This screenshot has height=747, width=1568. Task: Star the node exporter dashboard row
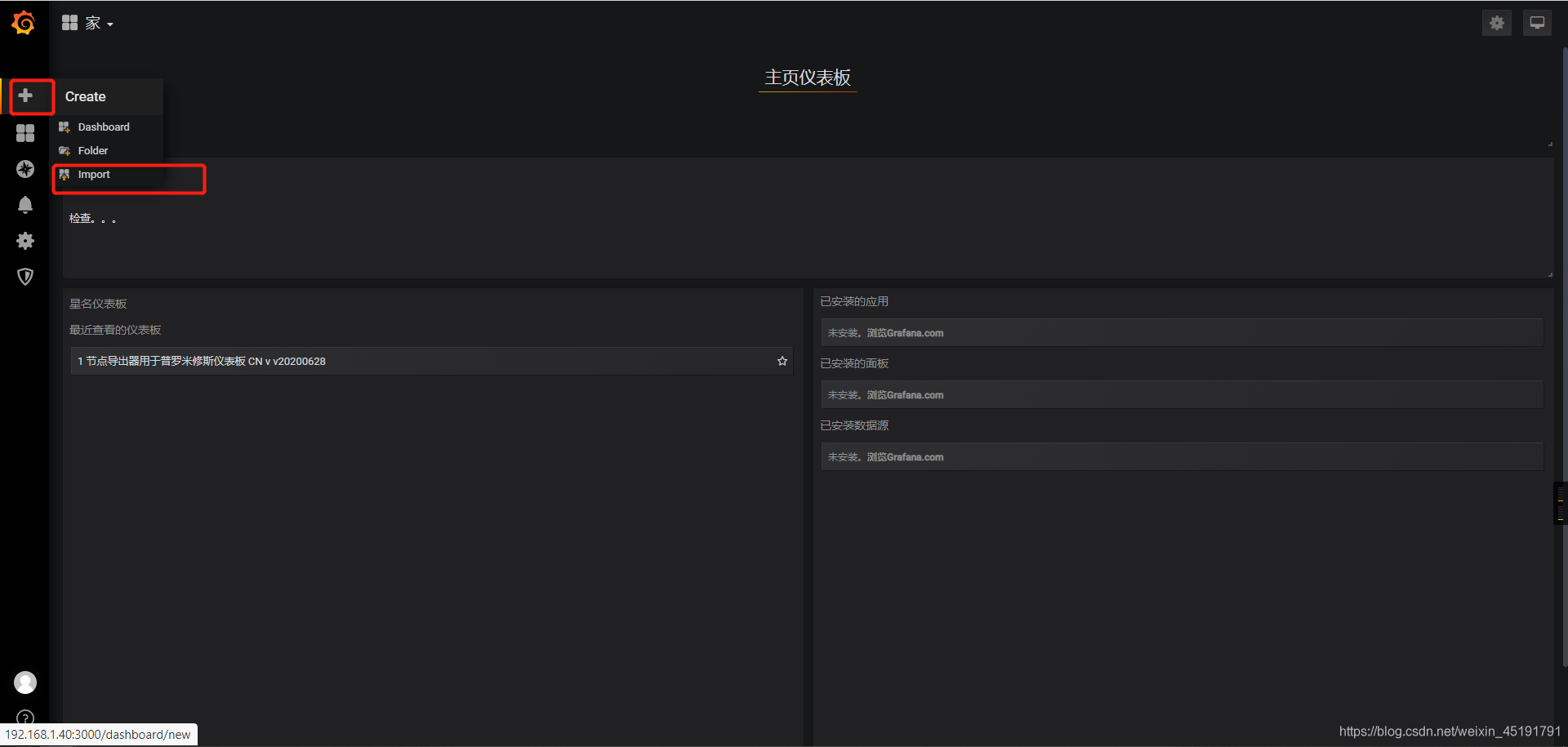click(x=782, y=361)
